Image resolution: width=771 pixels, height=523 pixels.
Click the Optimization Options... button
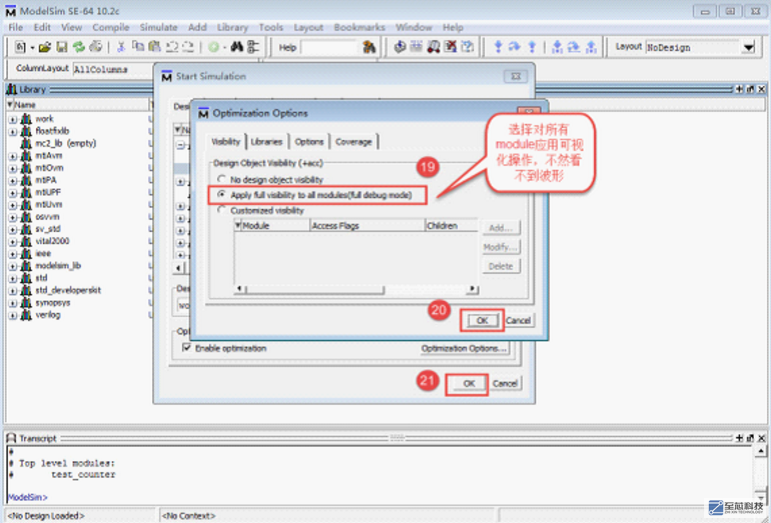464,349
